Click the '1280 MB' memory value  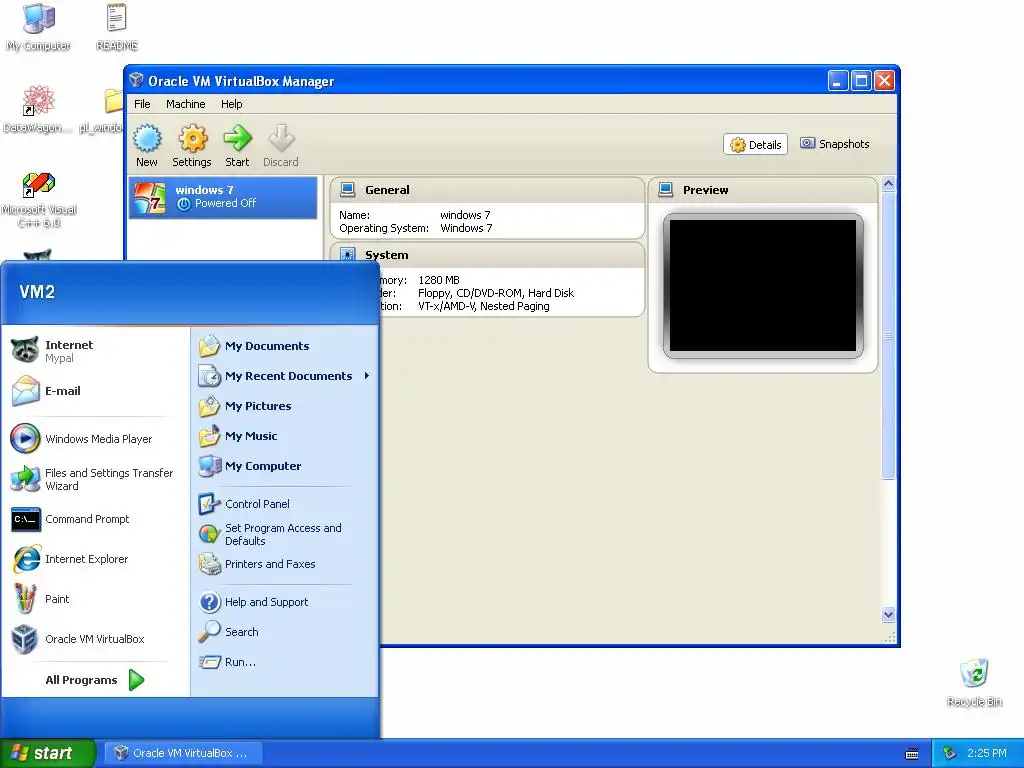point(439,280)
